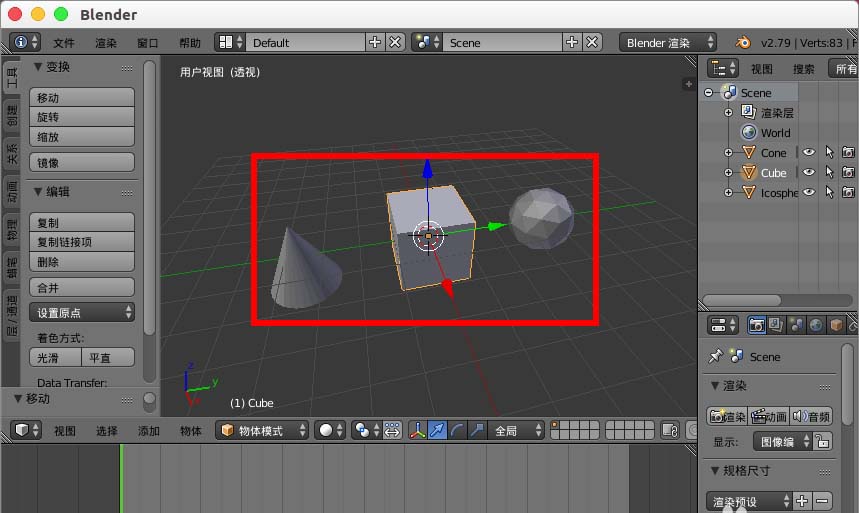Enable the translate manipulator arrow
This screenshot has width=859, height=513.
click(437, 430)
